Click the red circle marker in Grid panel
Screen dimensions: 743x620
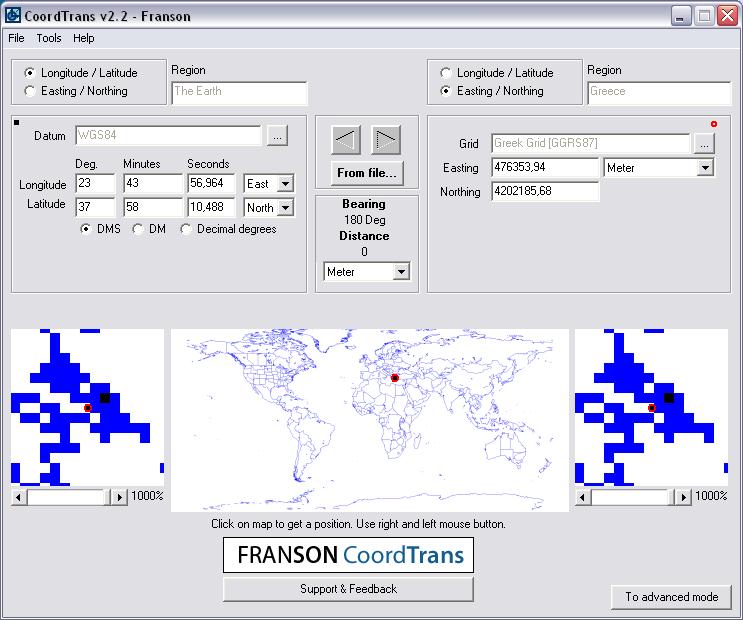pos(714,124)
